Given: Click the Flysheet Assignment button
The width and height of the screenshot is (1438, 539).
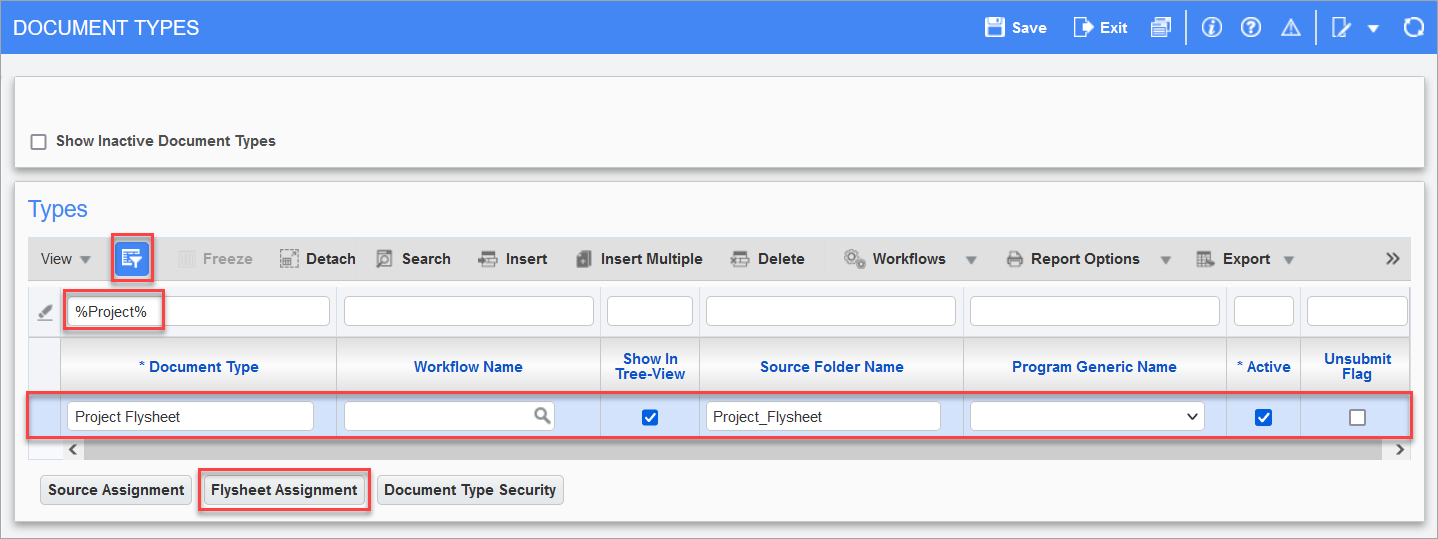Looking at the screenshot, I should click(284, 490).
